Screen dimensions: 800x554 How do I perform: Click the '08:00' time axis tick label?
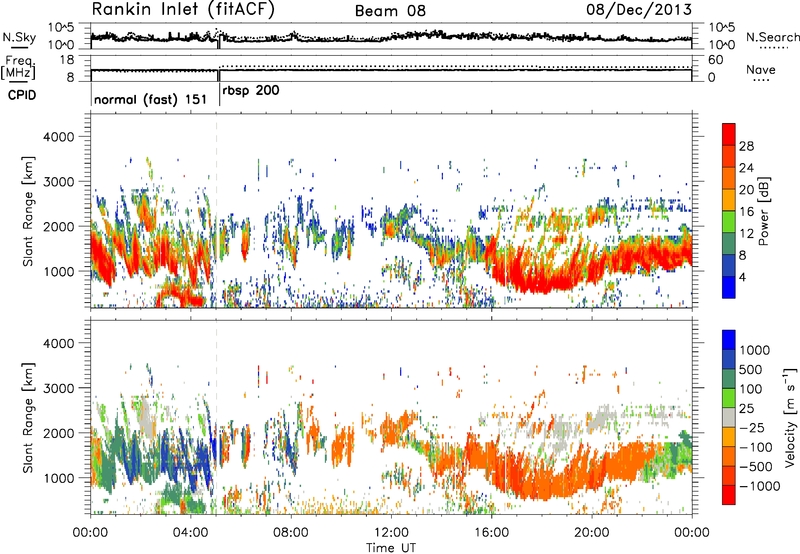click(291, 533)
